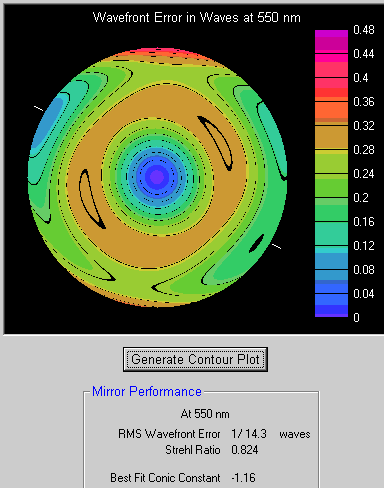Click the tan-orange band of the color scale

[331, 137]
